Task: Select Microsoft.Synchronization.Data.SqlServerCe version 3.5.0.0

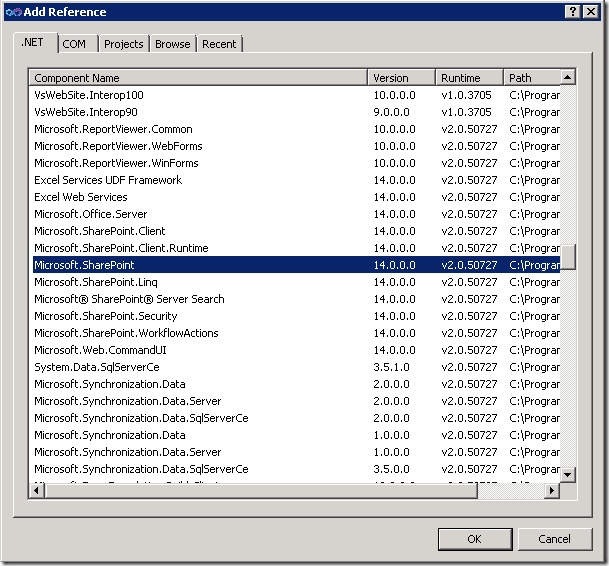Action: tap(296, 469)
